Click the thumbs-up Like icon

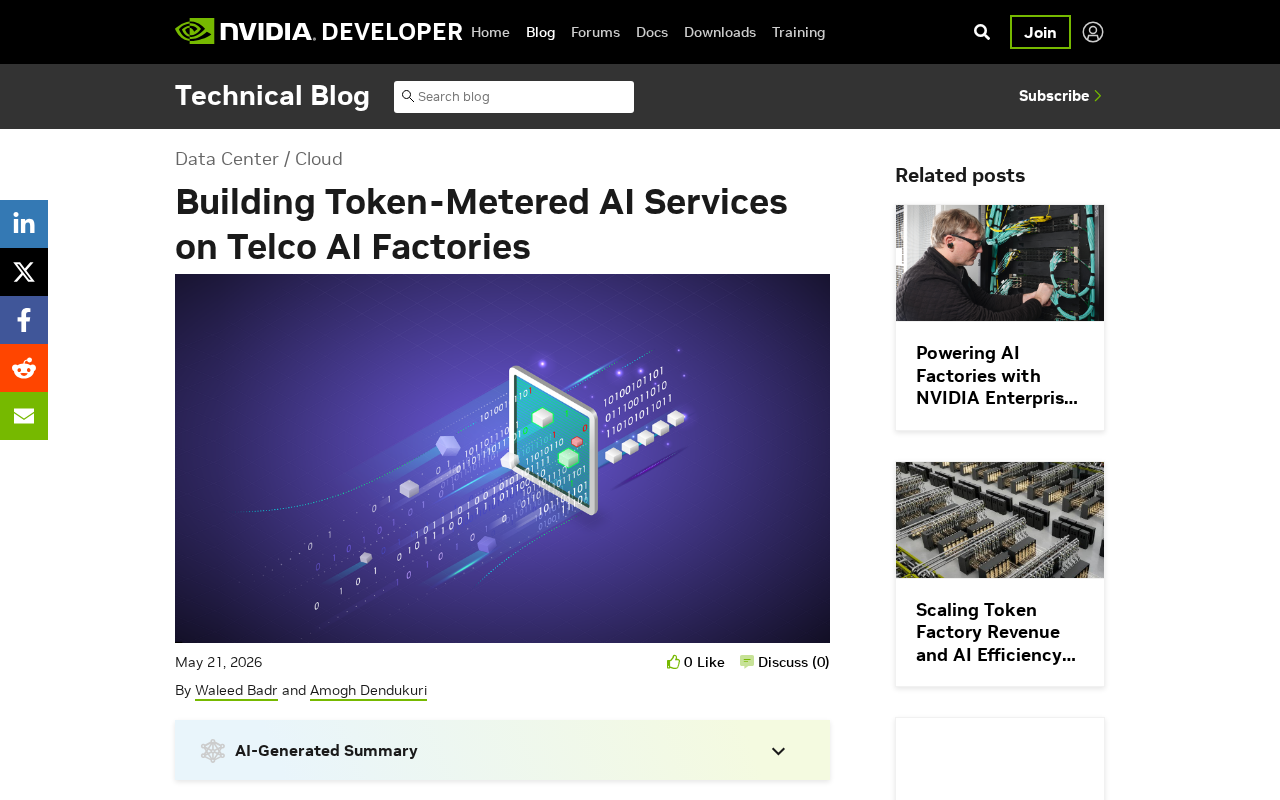[x=673, y=661]
